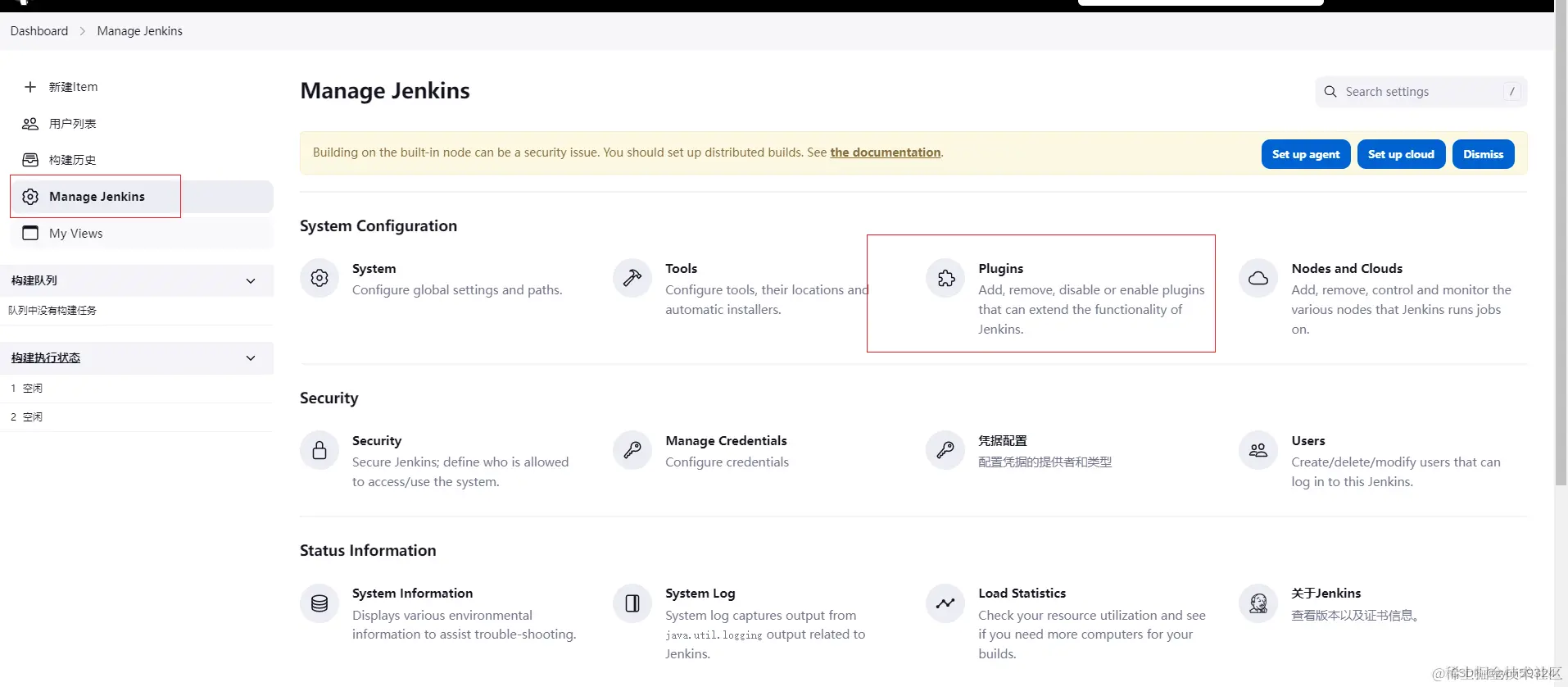Click executor row '1 空闲'
Viewport: 1568px width, 687px height.
coord(137,389)
